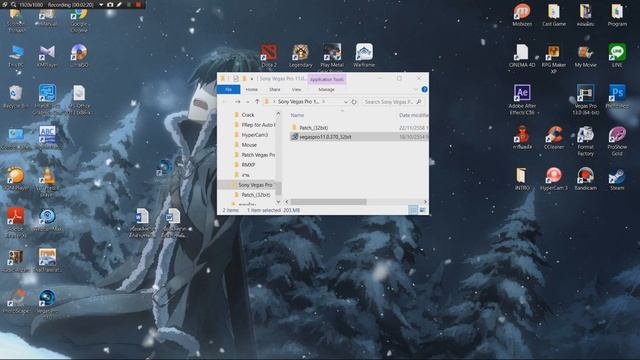
Task: Open the Manage ribbon tab
Action: (327, 89)
